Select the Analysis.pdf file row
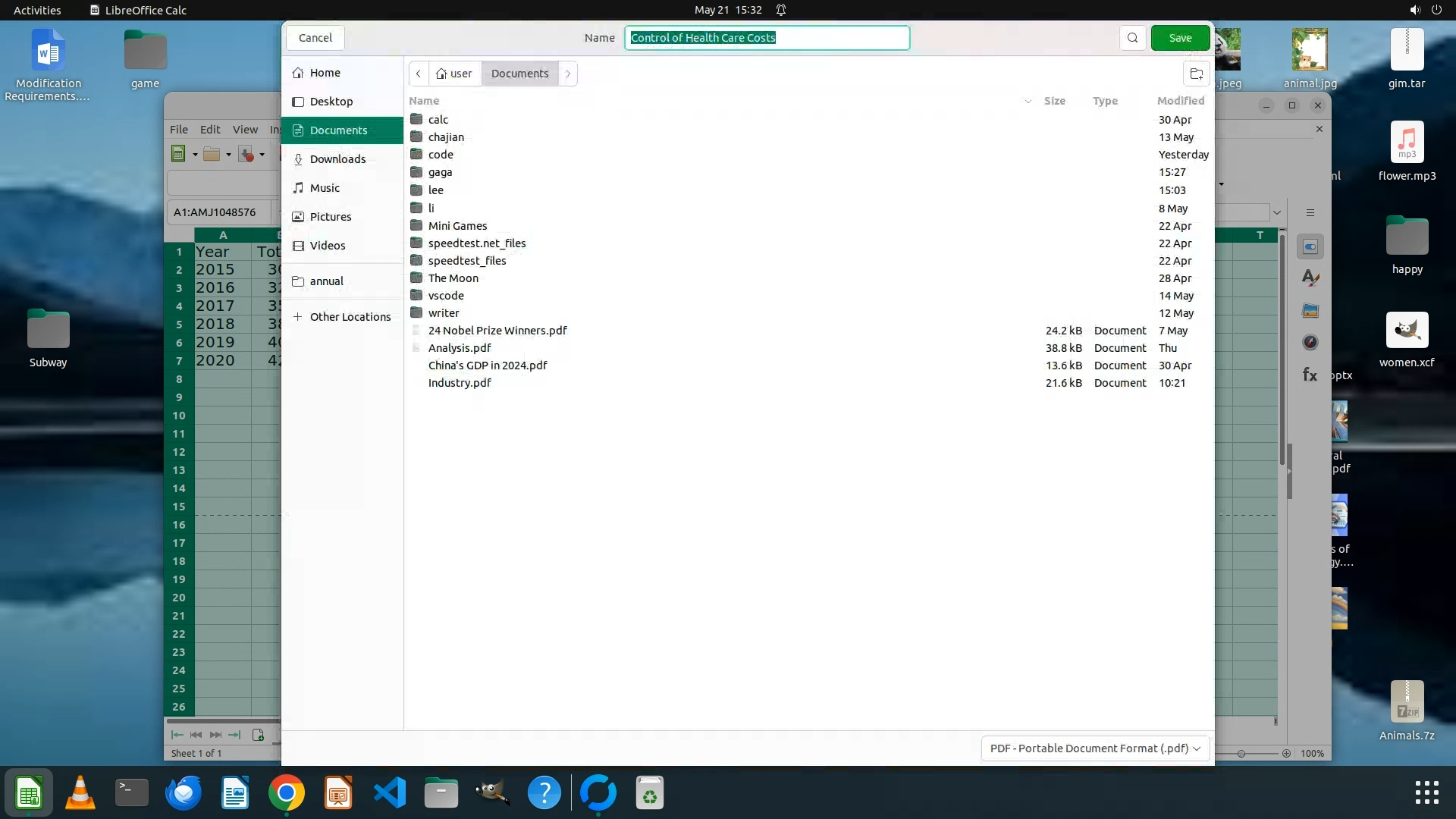Screen dimensions: 1456x819 pyautogui.click(x=460, y=348)
